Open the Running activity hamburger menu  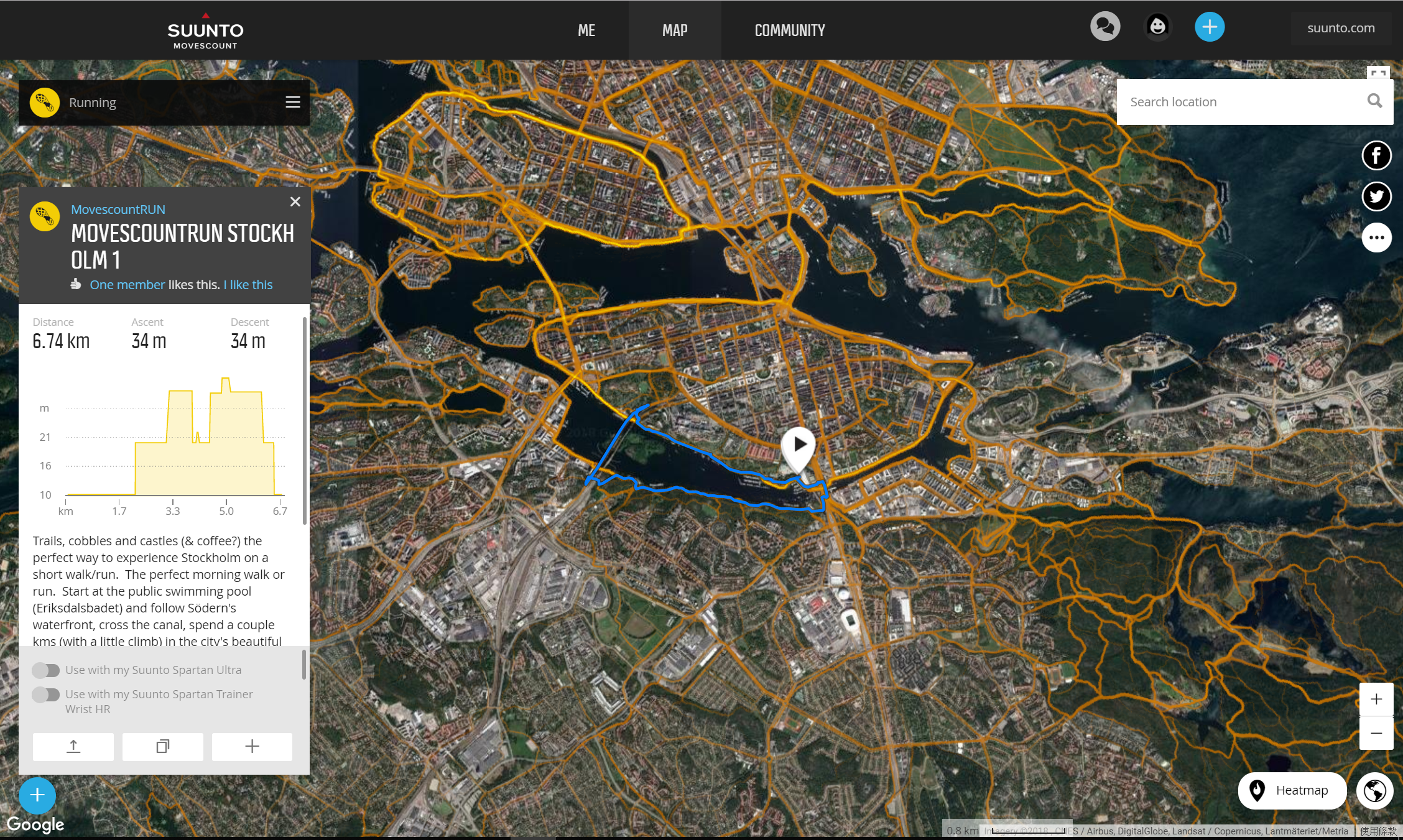click(293, 103)
